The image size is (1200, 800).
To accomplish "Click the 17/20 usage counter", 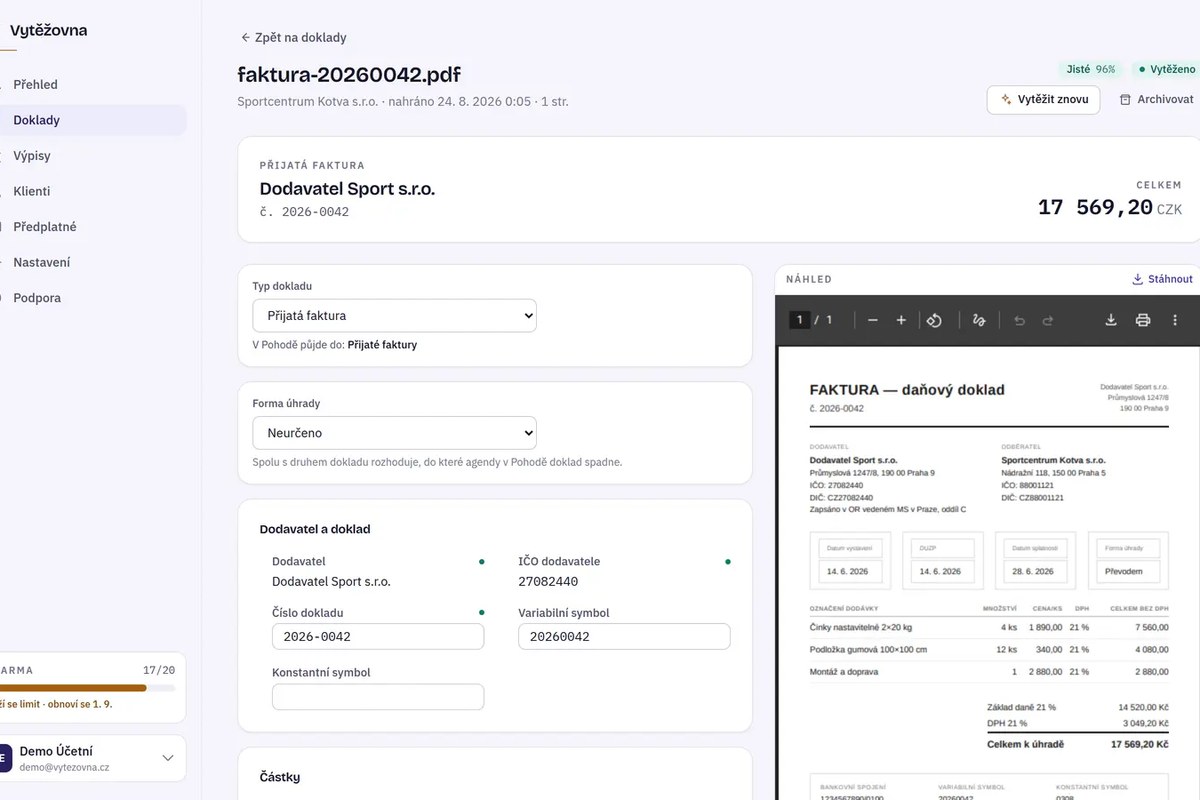I will pos(159,670).
